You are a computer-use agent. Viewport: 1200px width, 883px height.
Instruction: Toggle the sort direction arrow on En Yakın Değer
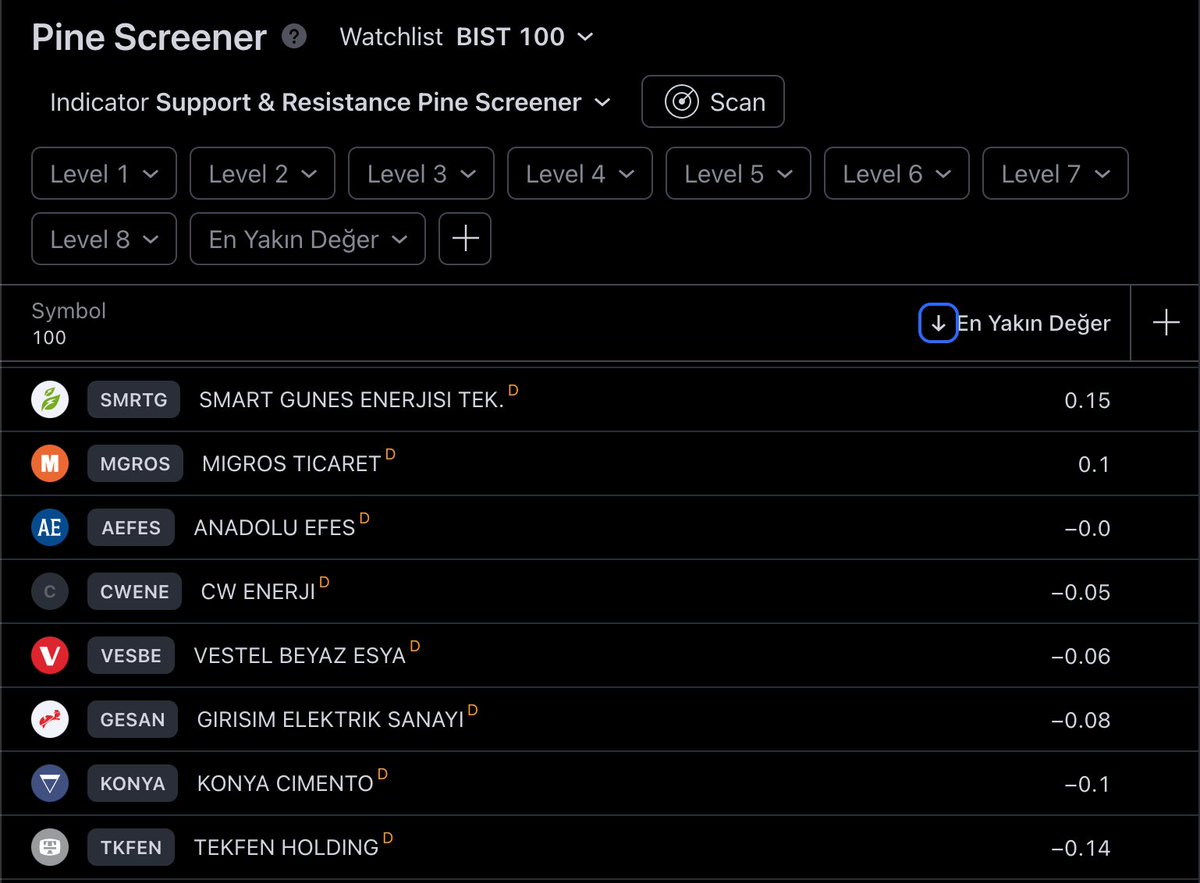coord(938,323)
